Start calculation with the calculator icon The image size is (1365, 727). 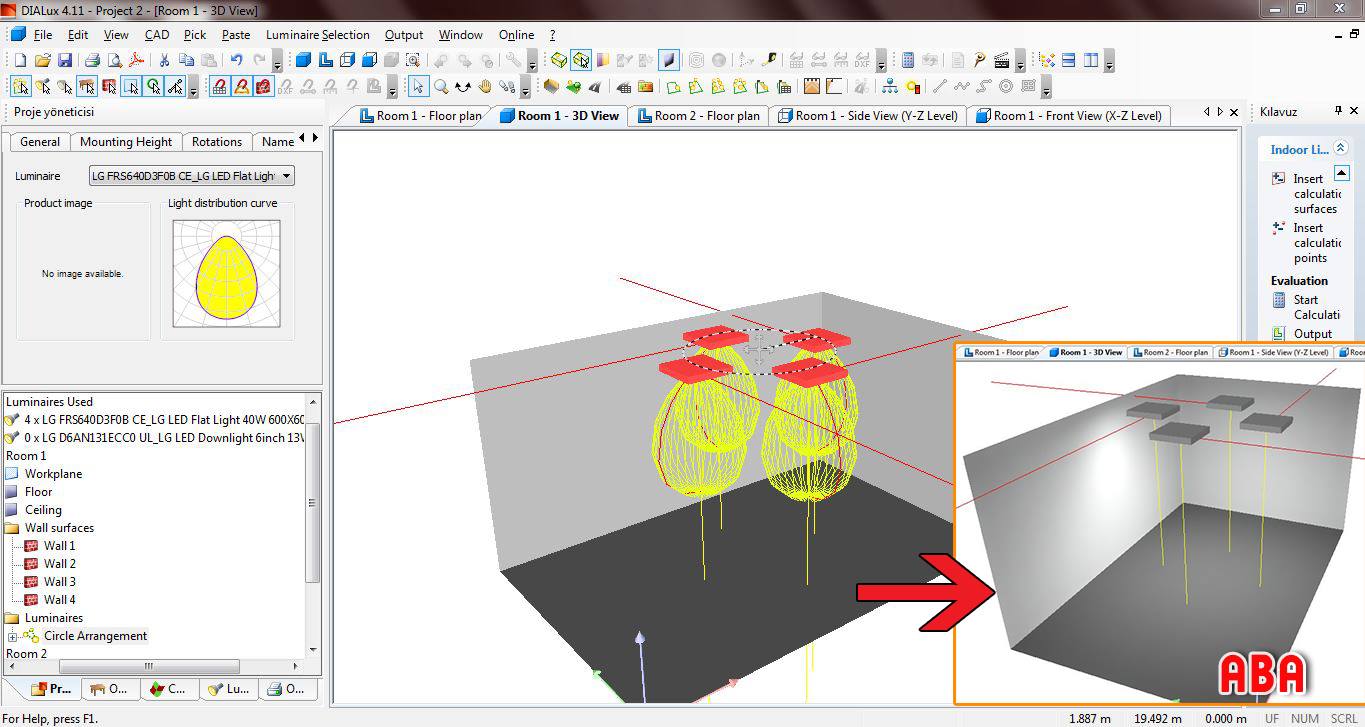(x=908, y=61)
